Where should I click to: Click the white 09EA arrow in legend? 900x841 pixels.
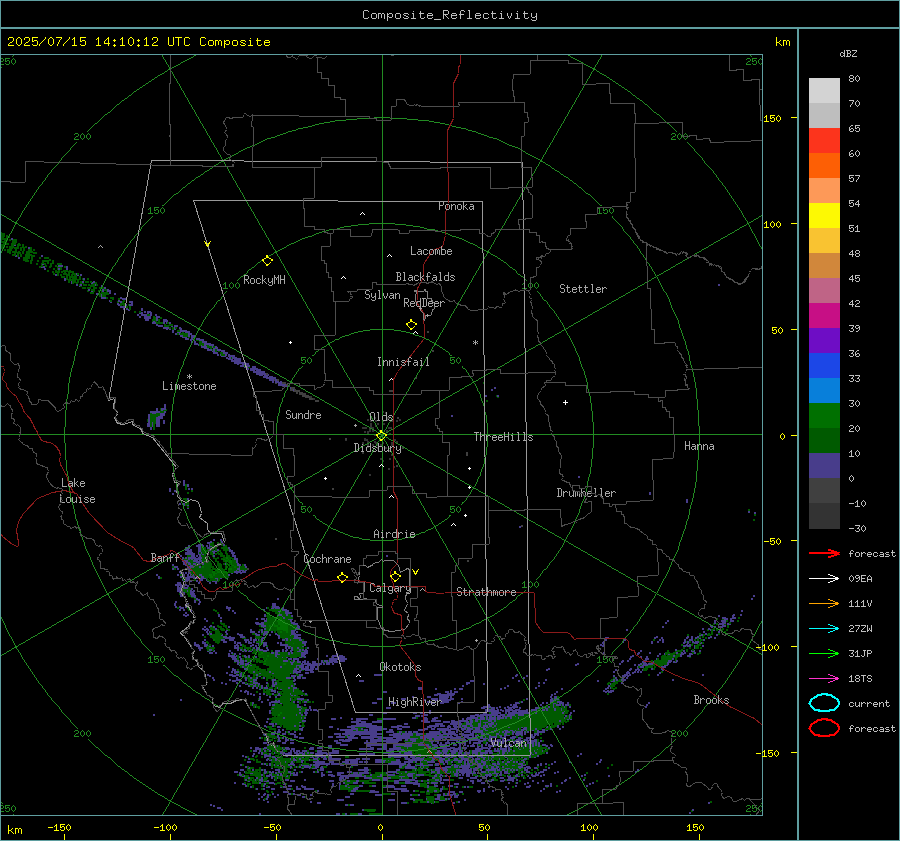click(824, 579)
